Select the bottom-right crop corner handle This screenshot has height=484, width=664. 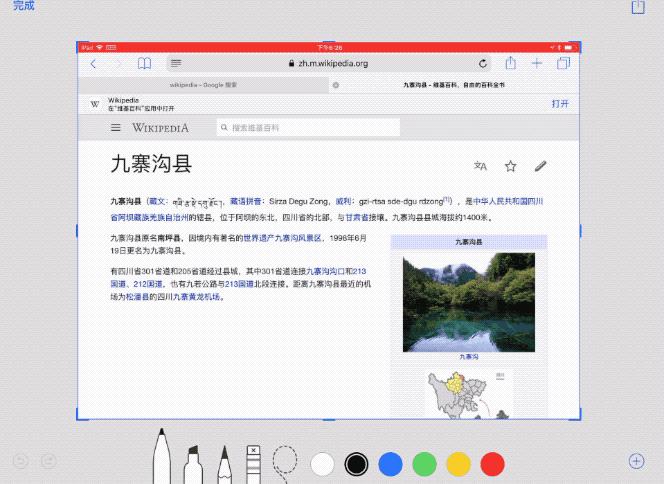(577, 415)
